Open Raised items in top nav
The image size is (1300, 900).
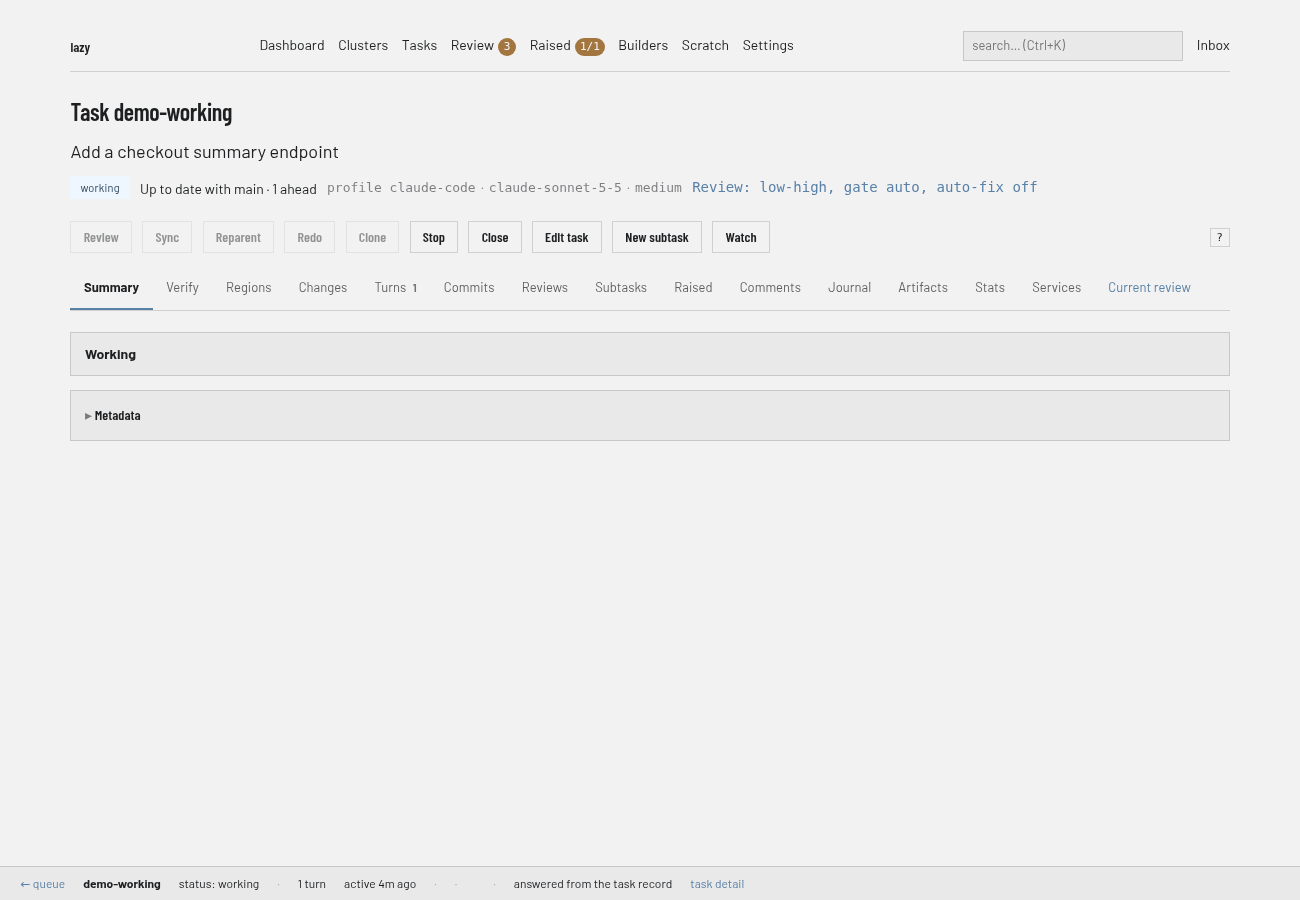[567, 45]
